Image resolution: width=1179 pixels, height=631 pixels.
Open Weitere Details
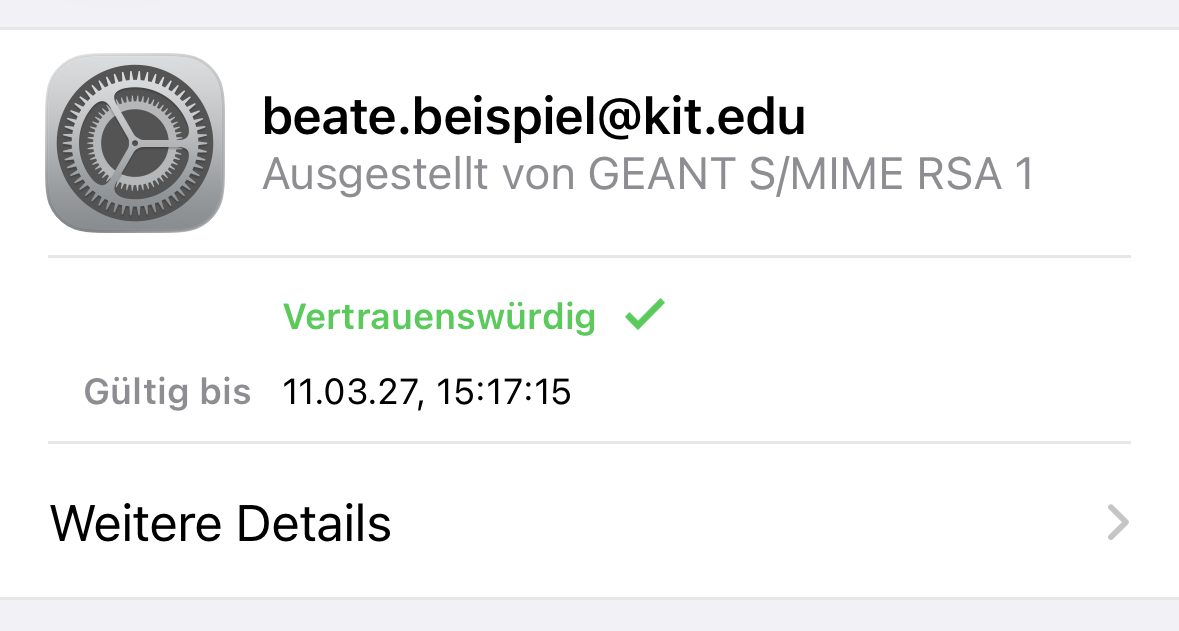point(220,523)
